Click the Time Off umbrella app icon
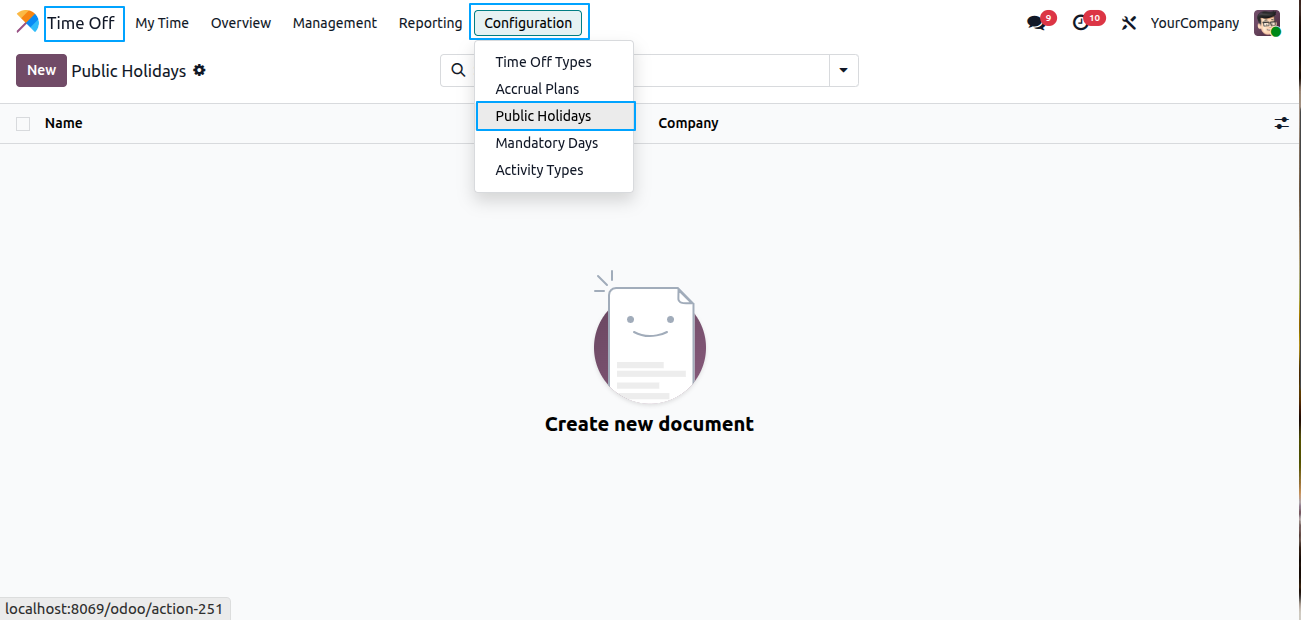1301x620 pixels. (x=28, y=22)
